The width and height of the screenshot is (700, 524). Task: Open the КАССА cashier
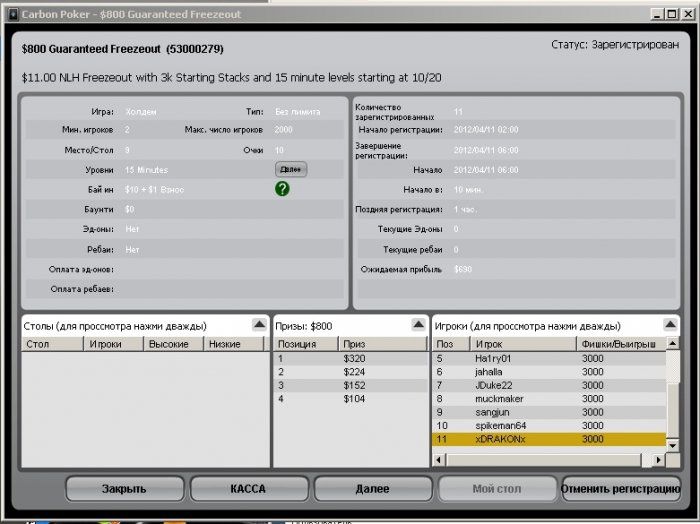[249, 489]
